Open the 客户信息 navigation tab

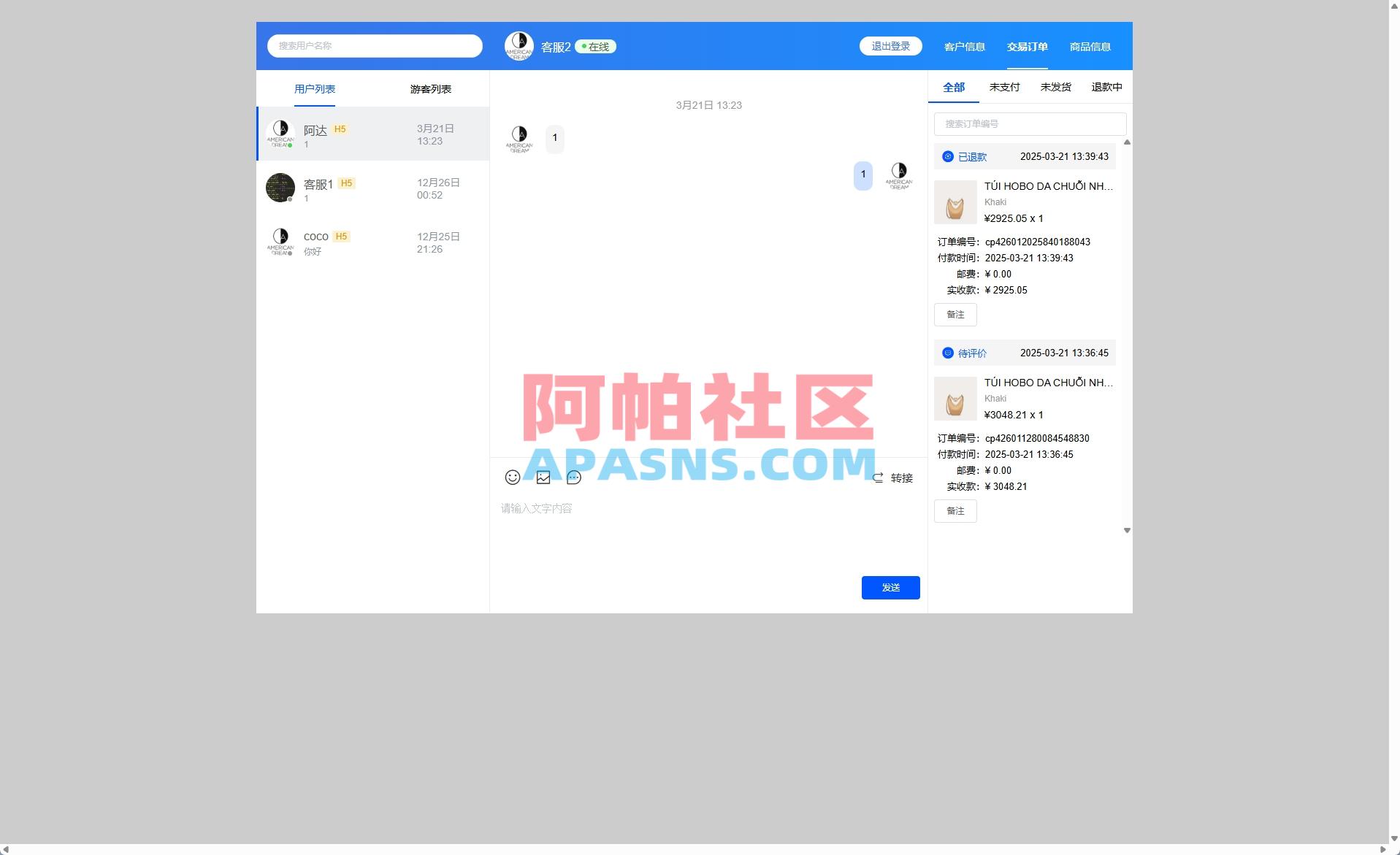coord(963,46)
